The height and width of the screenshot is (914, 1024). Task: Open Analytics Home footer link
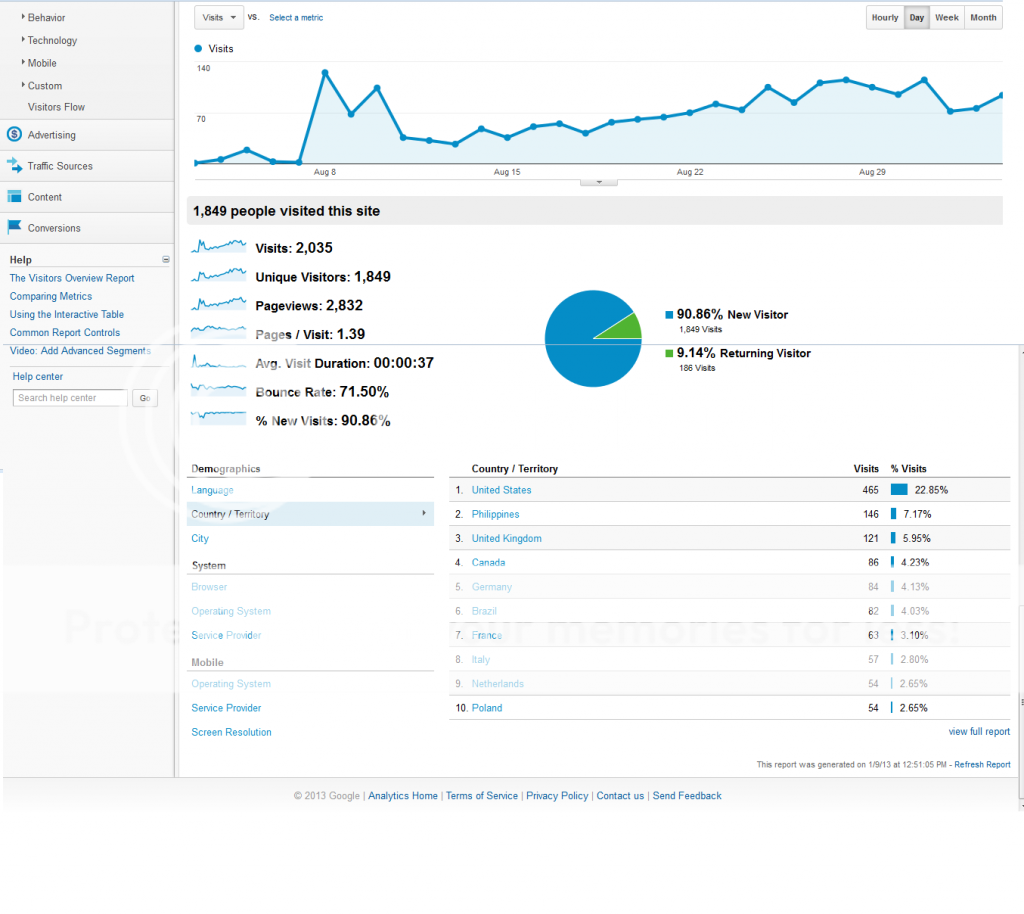coord(403,796)
